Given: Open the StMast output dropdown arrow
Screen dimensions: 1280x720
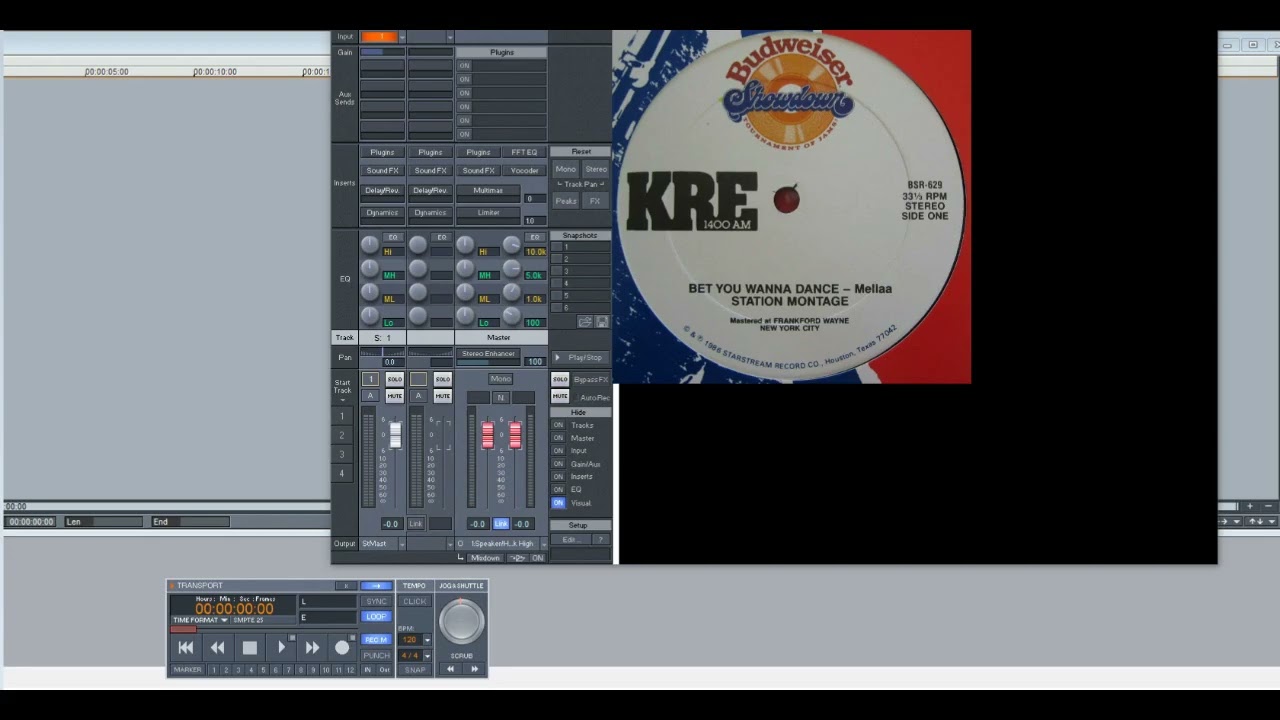Looking at the screenshot, I should click(402, 544).
